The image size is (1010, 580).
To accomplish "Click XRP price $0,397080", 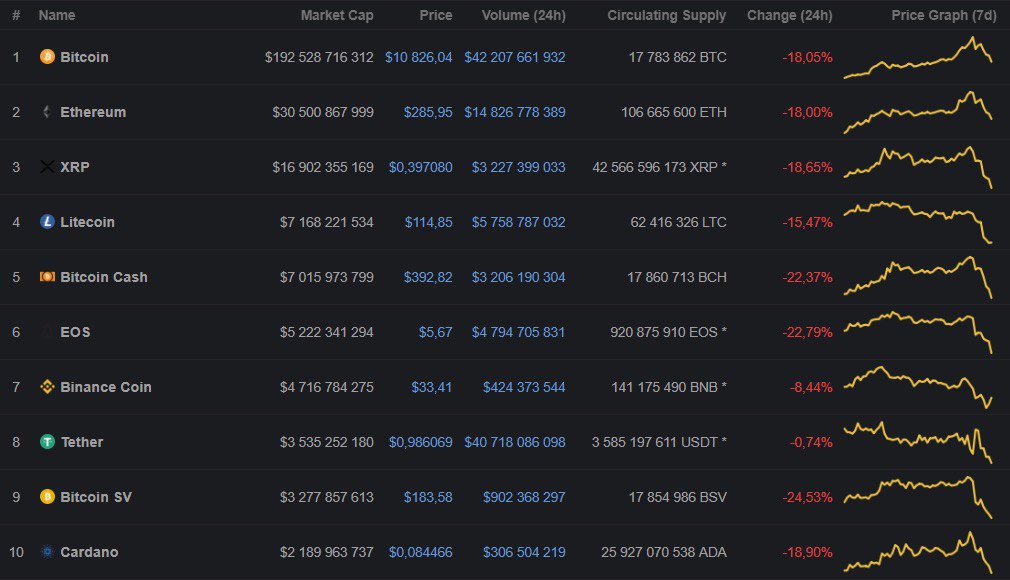I will click(x=421, y=167).
